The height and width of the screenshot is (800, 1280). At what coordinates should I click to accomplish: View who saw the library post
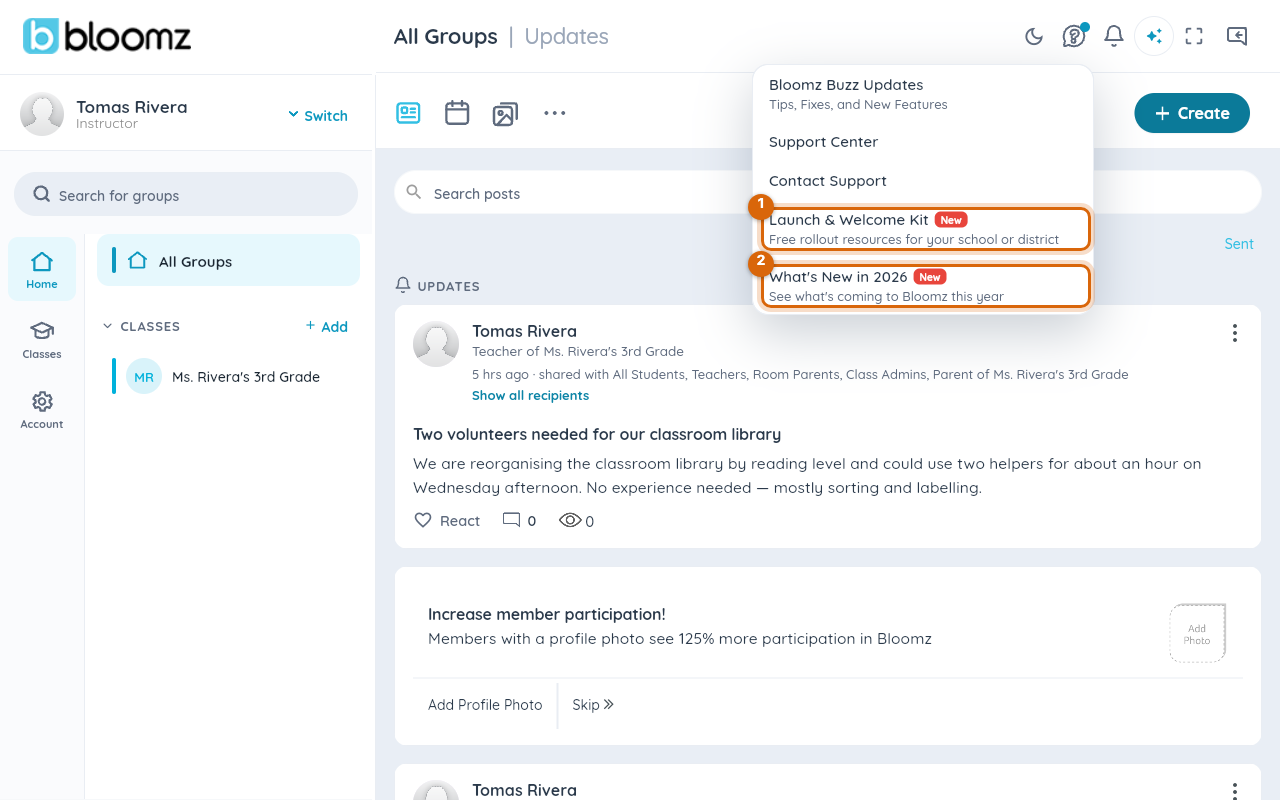[x=576, y=521]
